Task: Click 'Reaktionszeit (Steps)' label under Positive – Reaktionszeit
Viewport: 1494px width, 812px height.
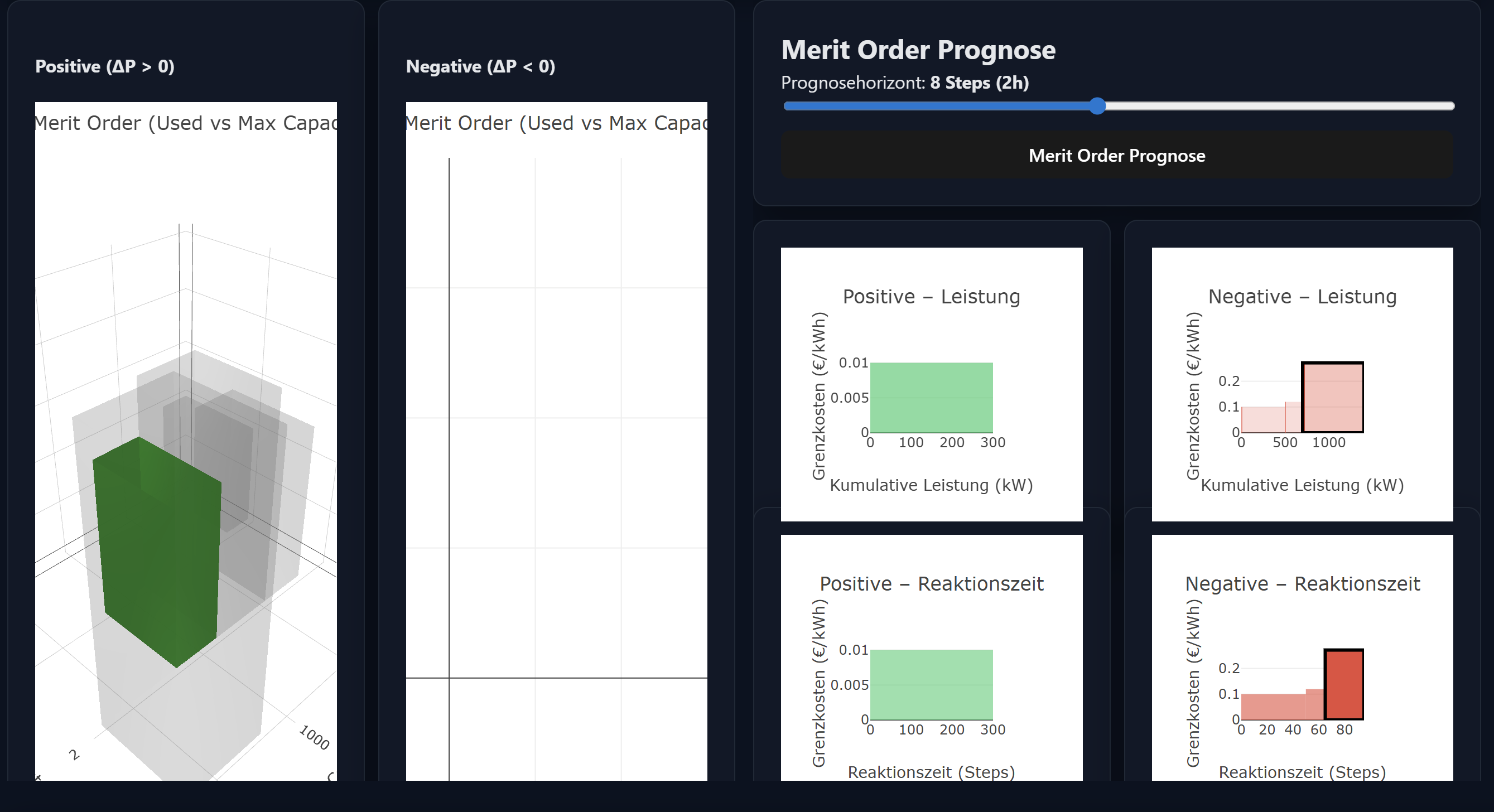Action: coord(932,772)
